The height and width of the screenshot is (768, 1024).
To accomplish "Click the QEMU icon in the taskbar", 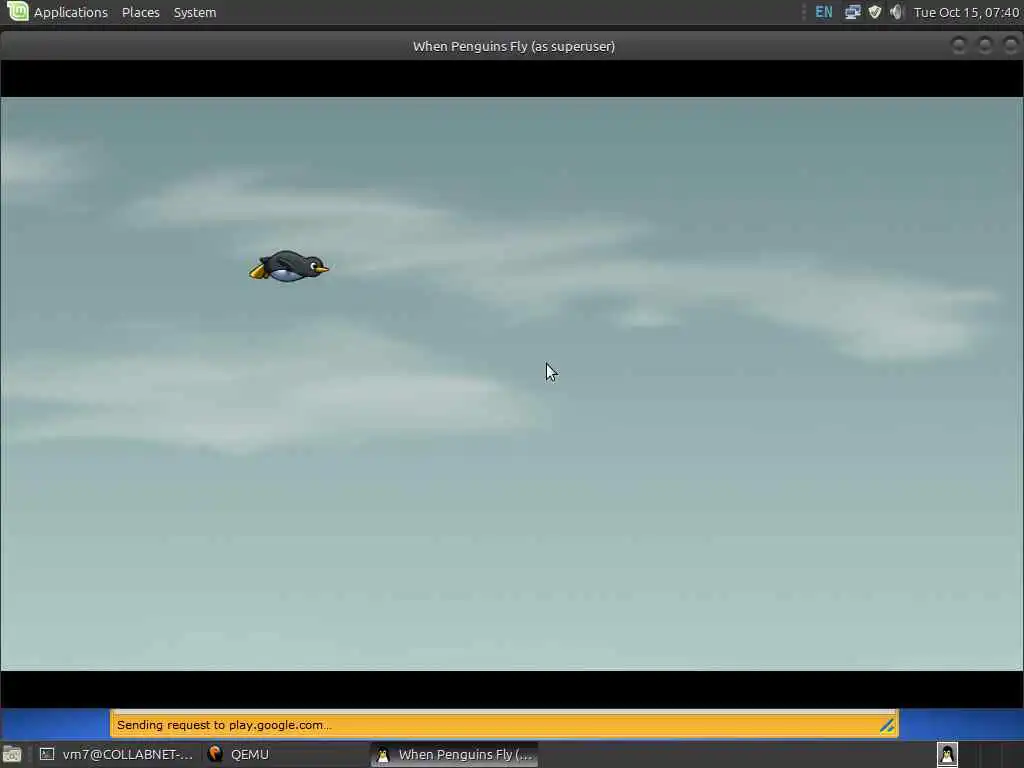I will (x=215, y=754).
